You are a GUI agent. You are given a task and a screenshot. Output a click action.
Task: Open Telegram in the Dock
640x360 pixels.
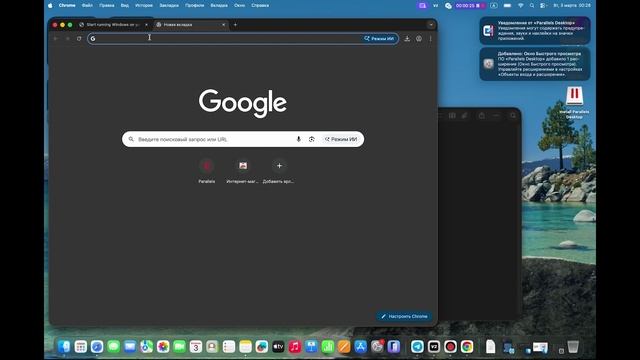click(417, 347)
